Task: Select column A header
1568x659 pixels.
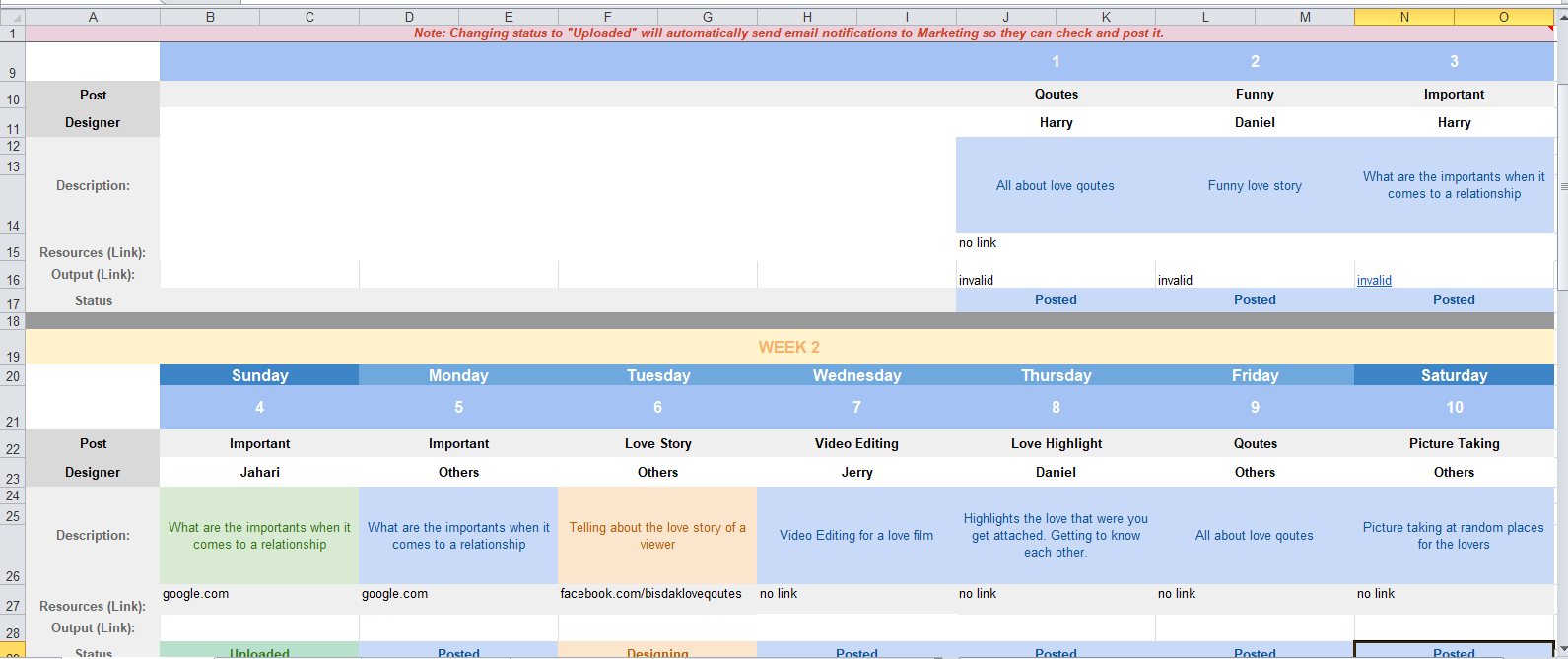Action: click(x=93, y=17)
